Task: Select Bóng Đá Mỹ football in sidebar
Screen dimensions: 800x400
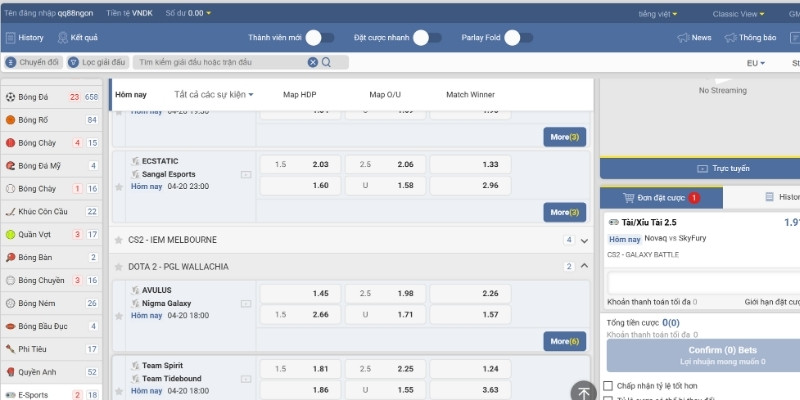Action: click(52, 166)
